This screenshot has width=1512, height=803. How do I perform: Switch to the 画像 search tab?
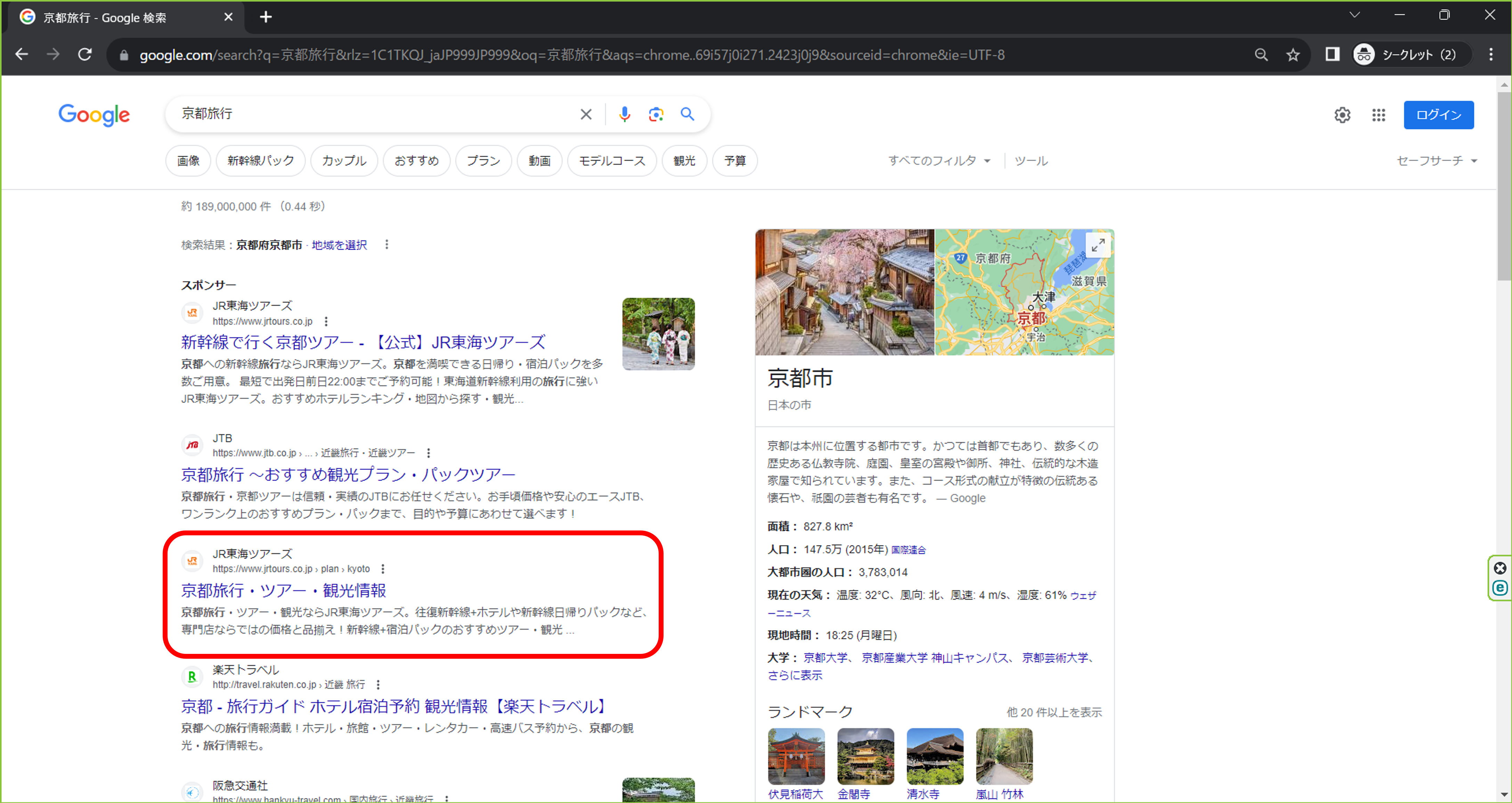188,160
